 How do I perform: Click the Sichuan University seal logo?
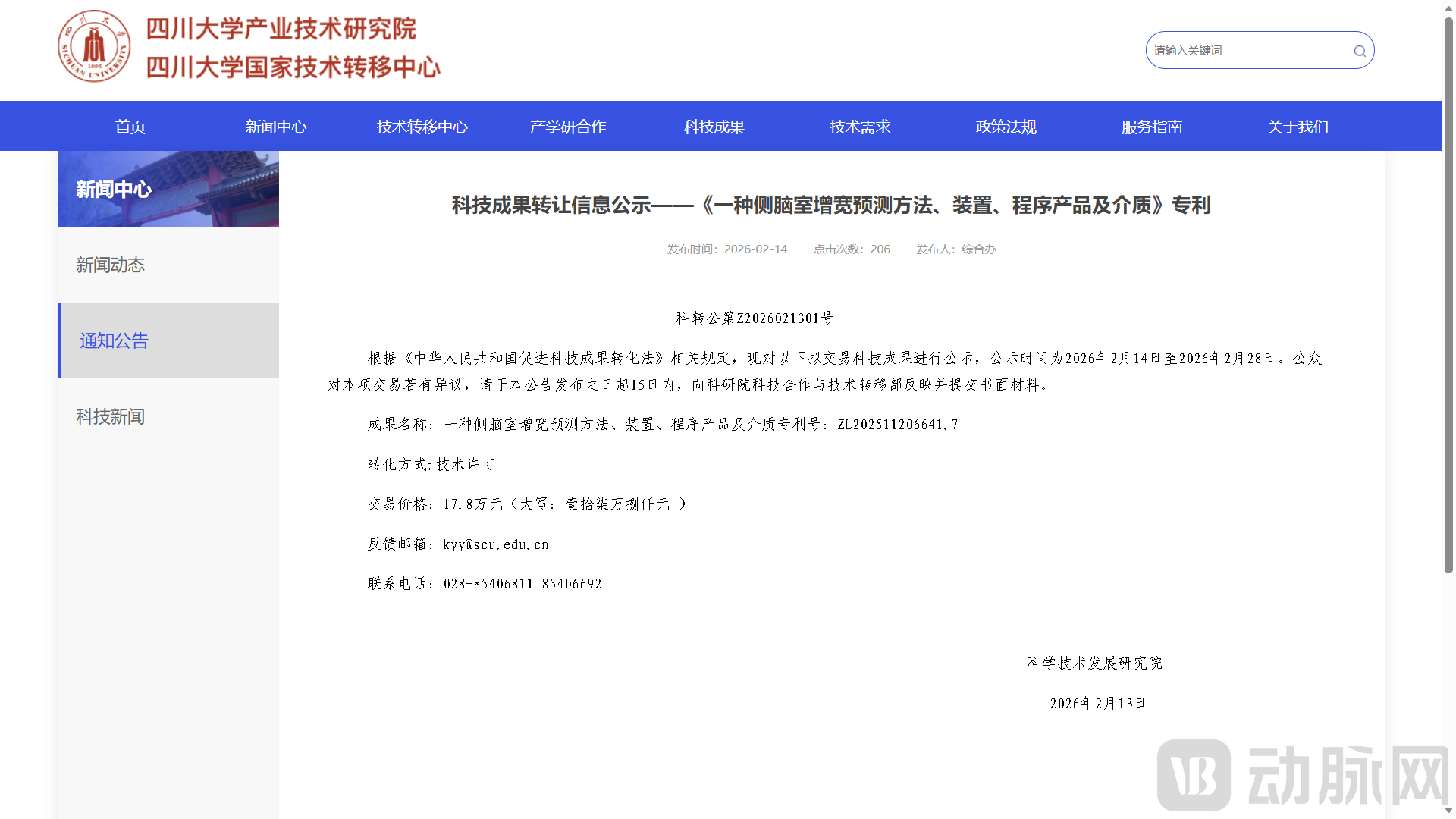pos(94,47)
